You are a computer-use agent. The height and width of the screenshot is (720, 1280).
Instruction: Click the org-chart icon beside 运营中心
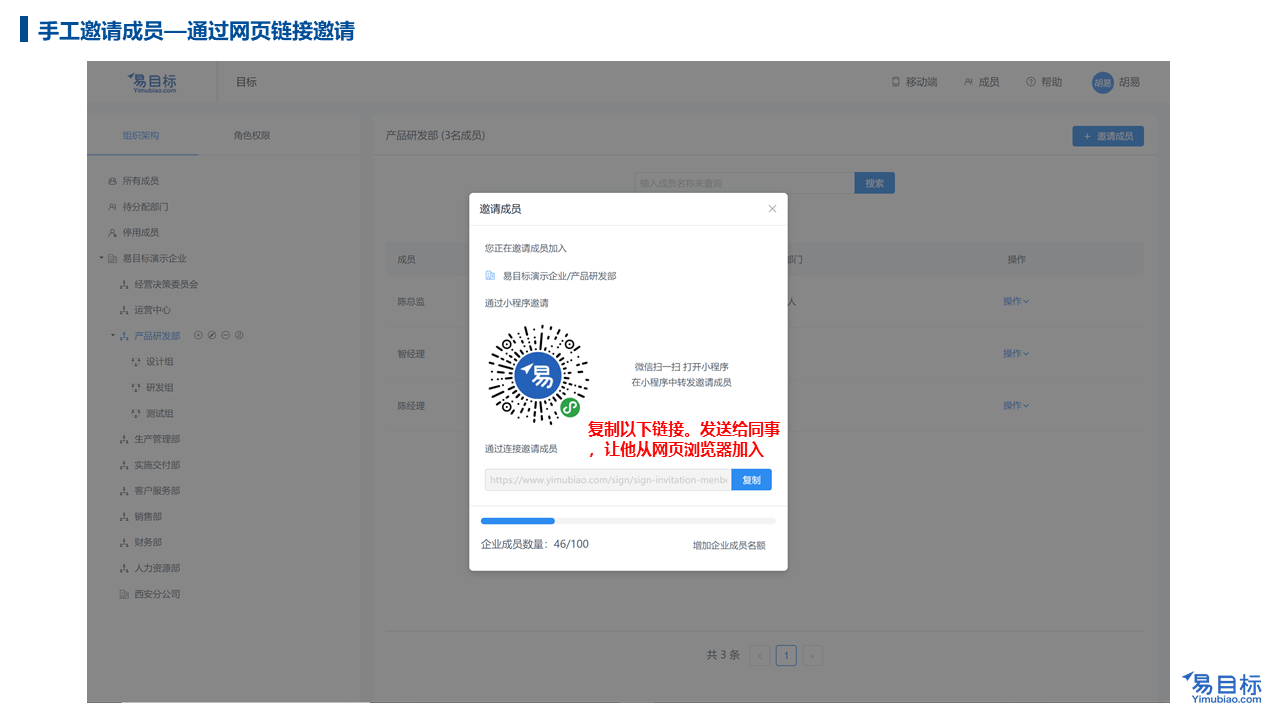click(x=124, y=310)
